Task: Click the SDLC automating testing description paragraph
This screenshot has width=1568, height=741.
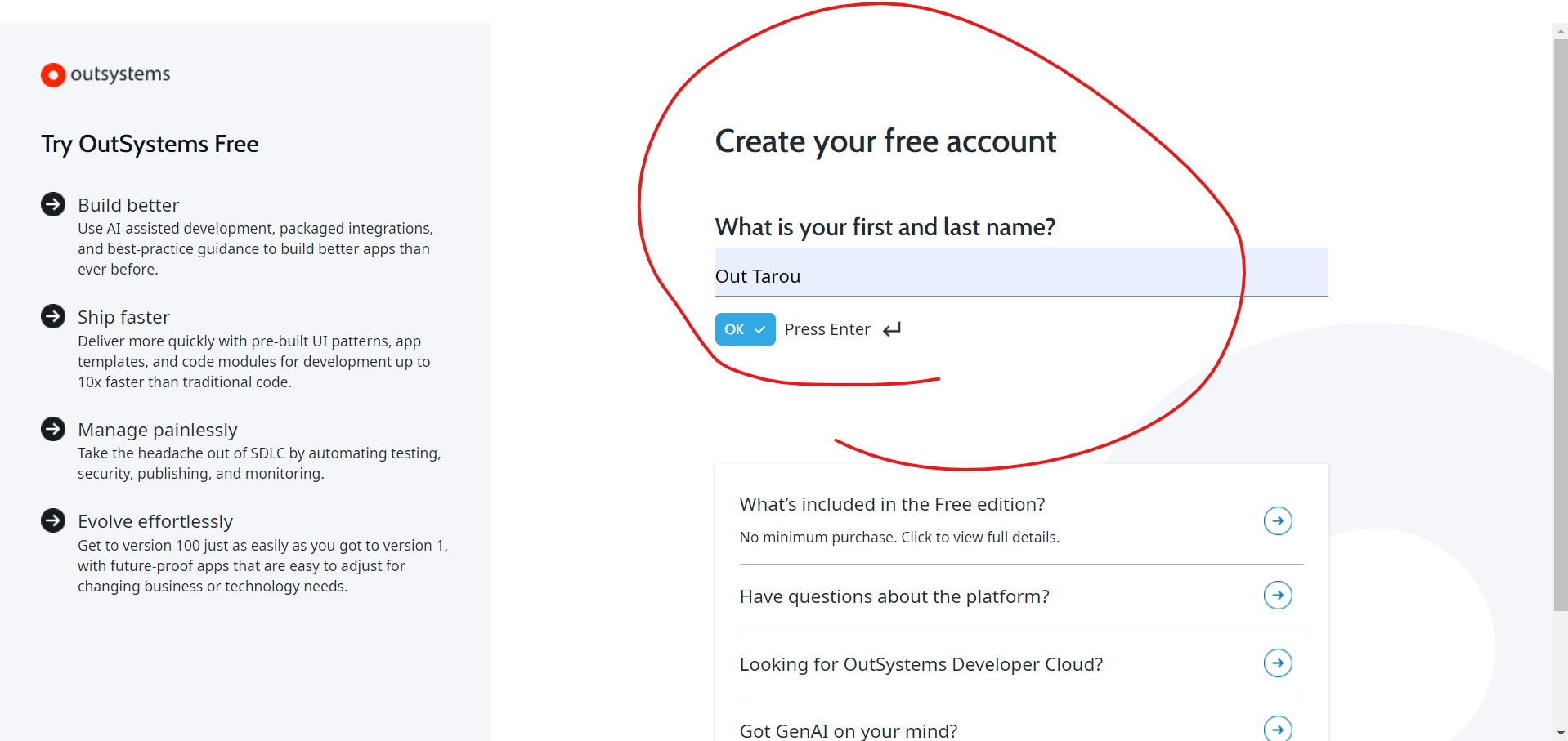Action: (259, 463)
